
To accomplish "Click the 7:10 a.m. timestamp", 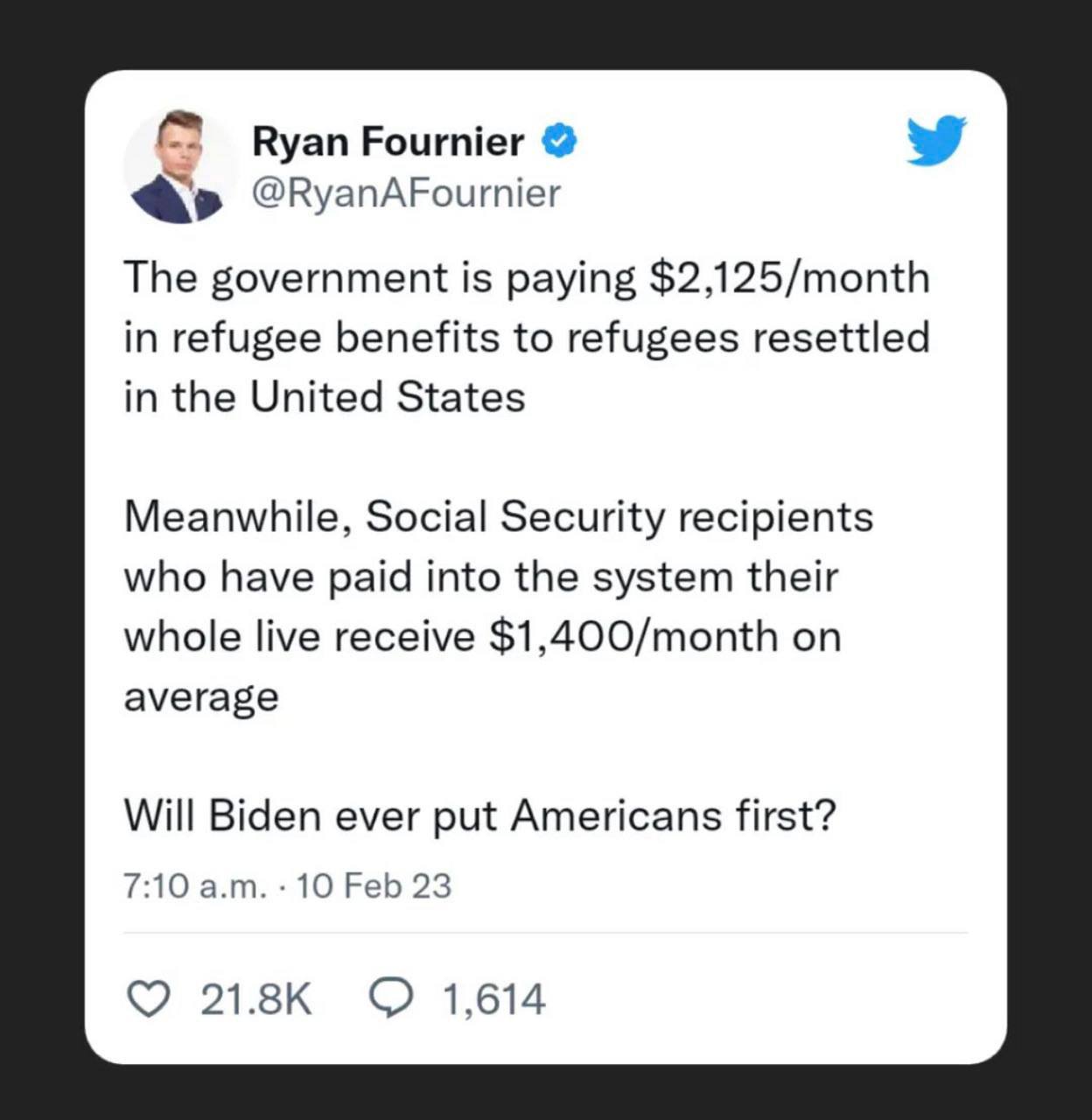I will click(193, 886).
